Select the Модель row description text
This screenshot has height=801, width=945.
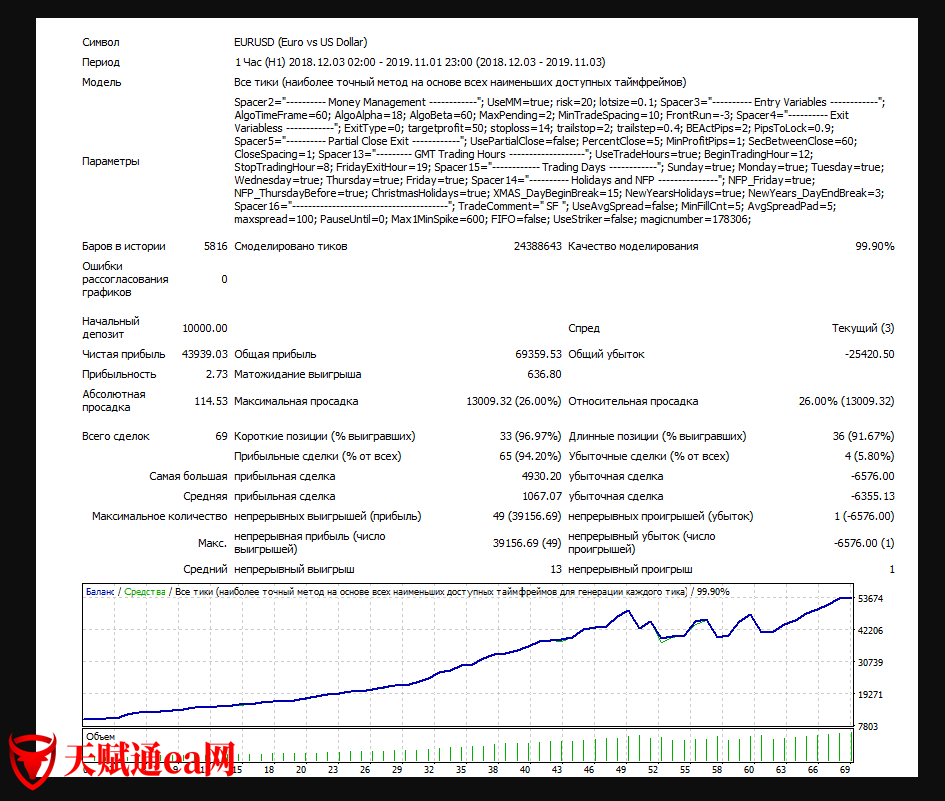tap(459, 82)
